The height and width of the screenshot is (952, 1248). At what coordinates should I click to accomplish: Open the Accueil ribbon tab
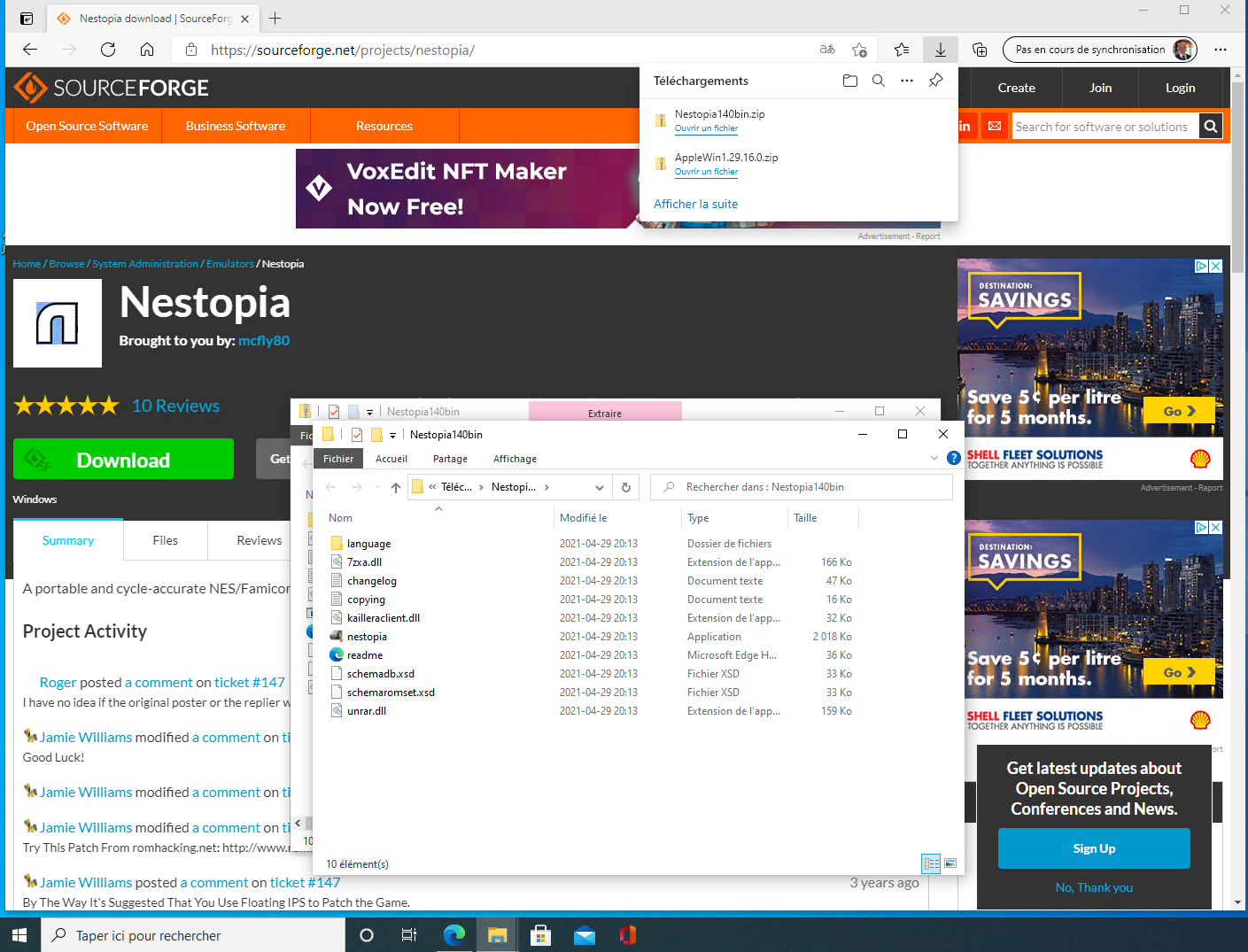(x=391, y=459)
